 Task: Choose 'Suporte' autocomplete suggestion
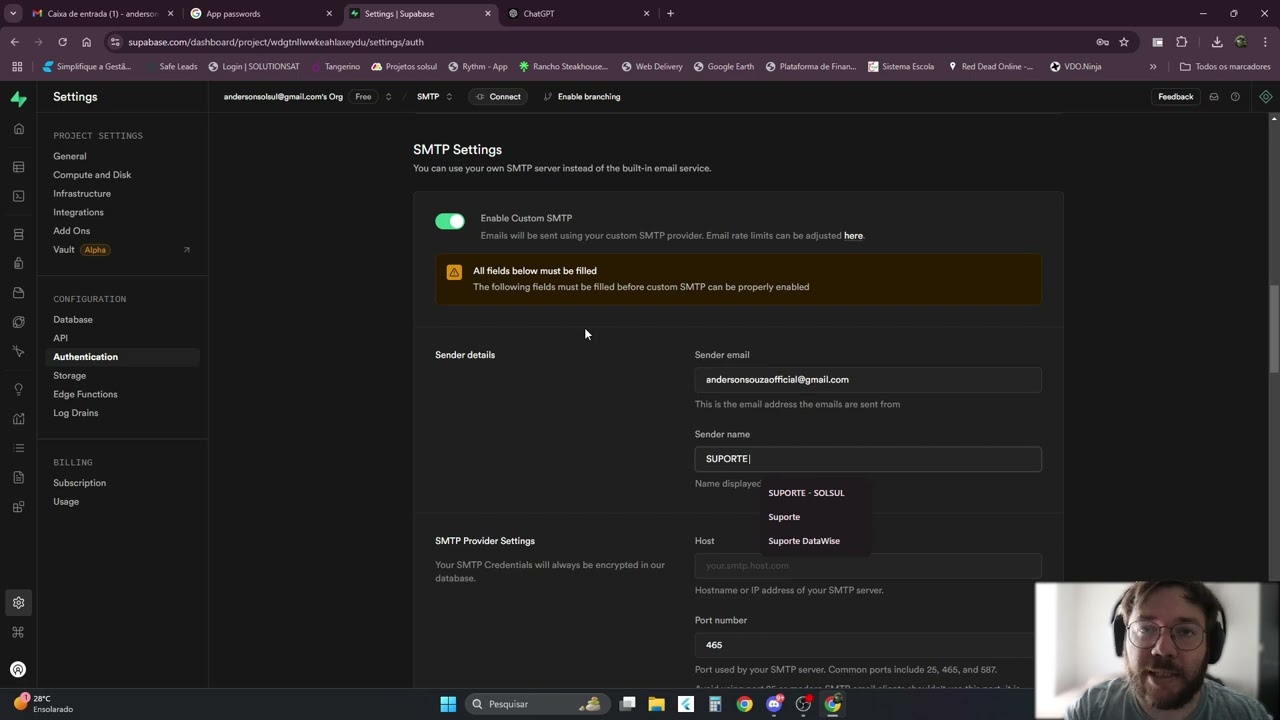pyautogui.click(x=784, y=517)
